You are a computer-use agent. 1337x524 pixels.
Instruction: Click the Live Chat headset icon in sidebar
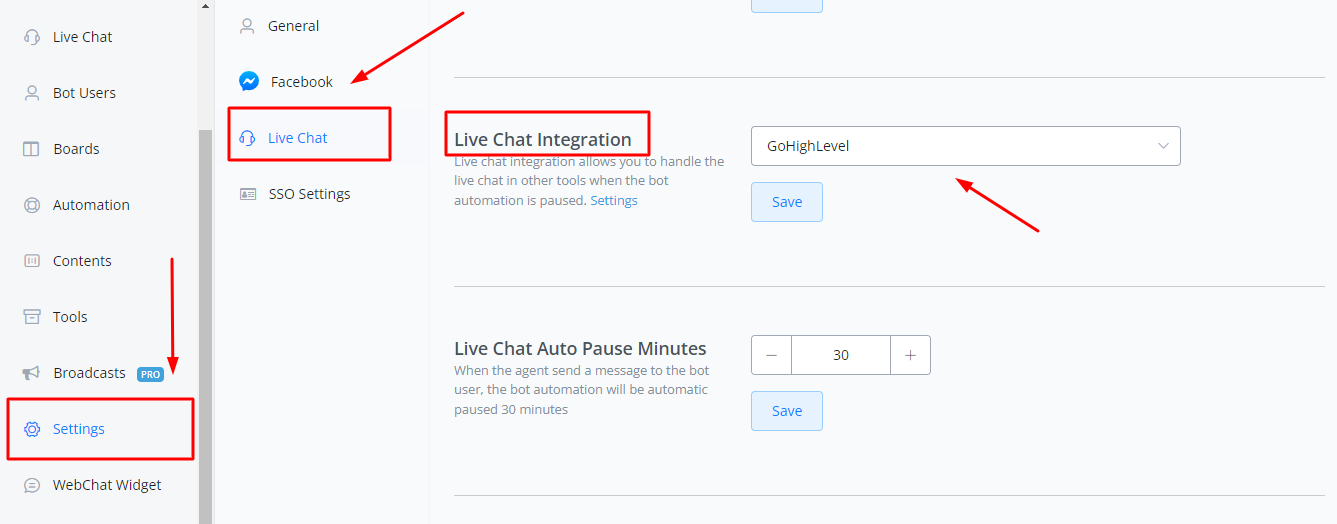tap(32, 37)
